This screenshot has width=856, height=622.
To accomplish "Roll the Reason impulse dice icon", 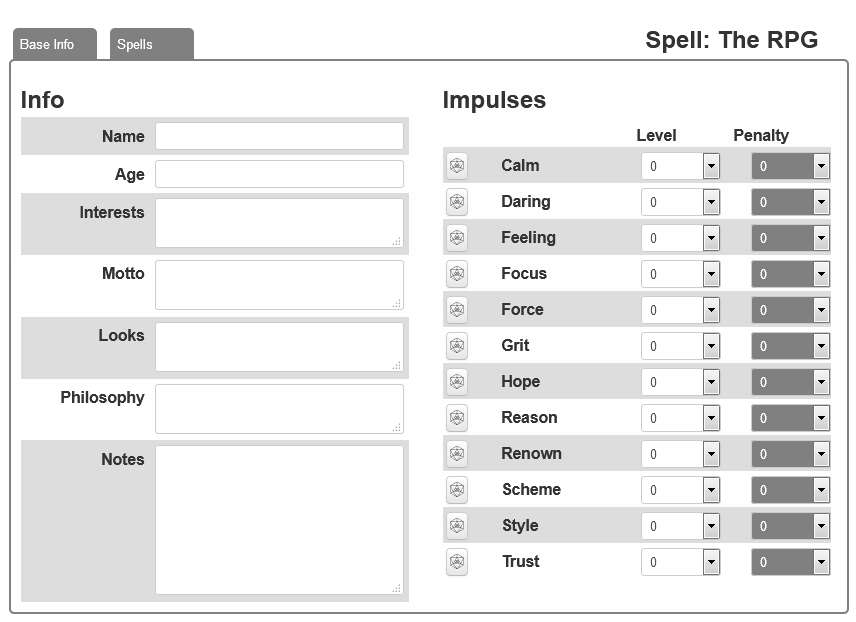I will click(x=457, y=418).
